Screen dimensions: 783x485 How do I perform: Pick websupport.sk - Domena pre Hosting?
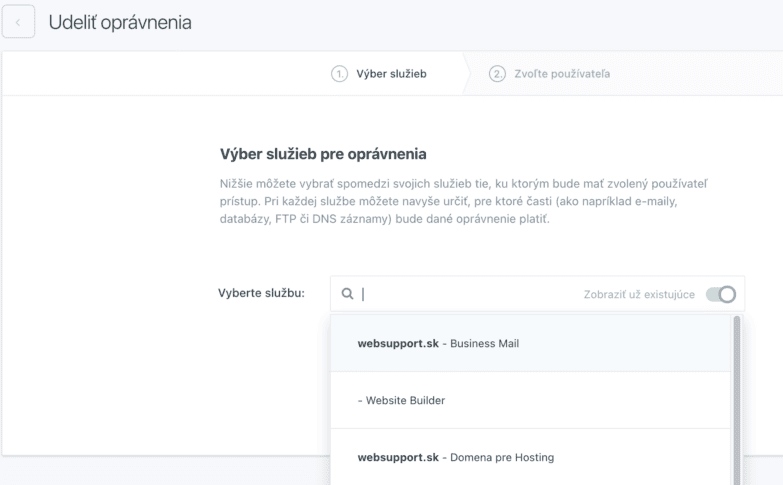(455, 457)
